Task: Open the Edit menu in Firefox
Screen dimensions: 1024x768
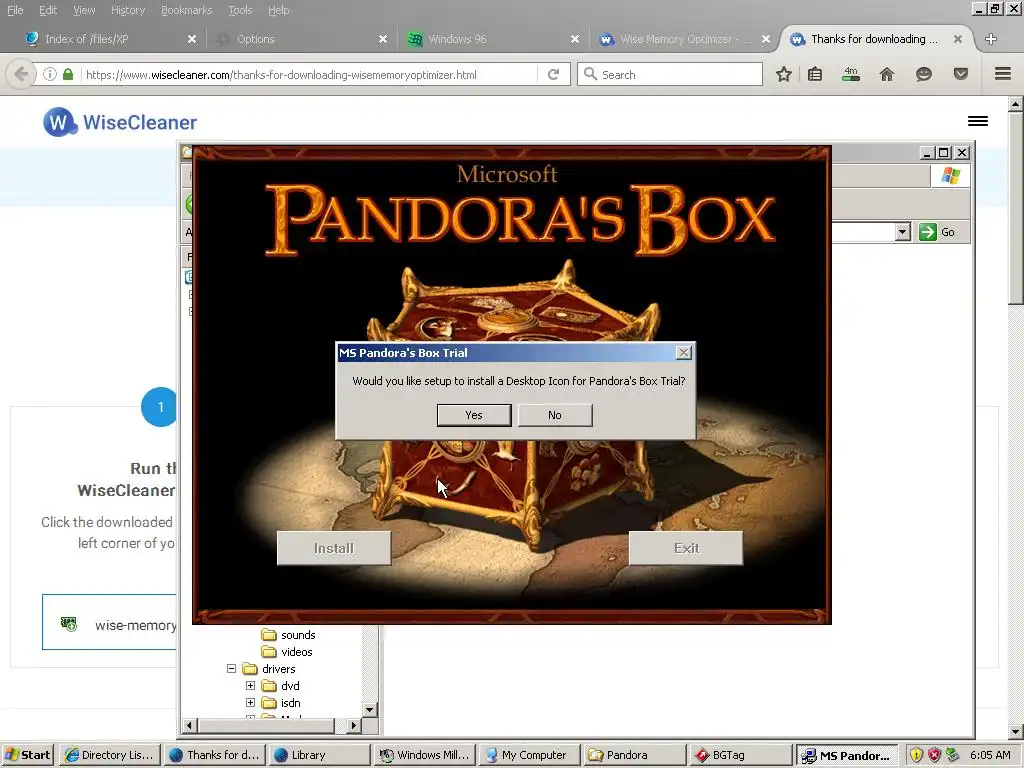Action: [48, 10]
